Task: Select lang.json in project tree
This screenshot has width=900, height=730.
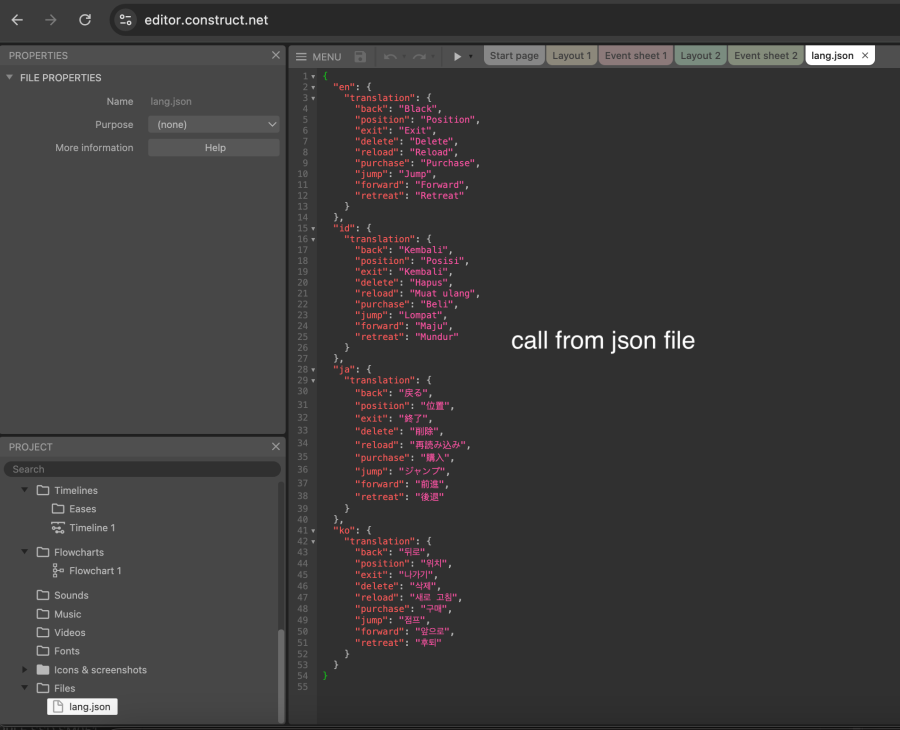Action: (83, 706)
